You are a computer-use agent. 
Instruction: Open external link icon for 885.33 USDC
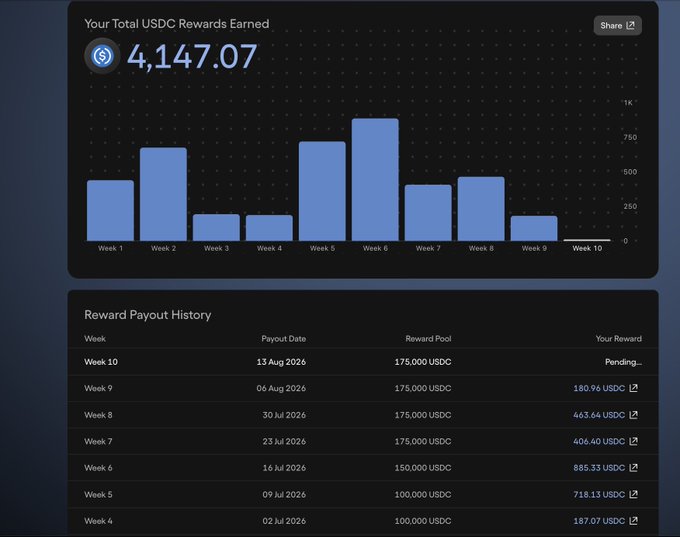(x=634, y=468)
